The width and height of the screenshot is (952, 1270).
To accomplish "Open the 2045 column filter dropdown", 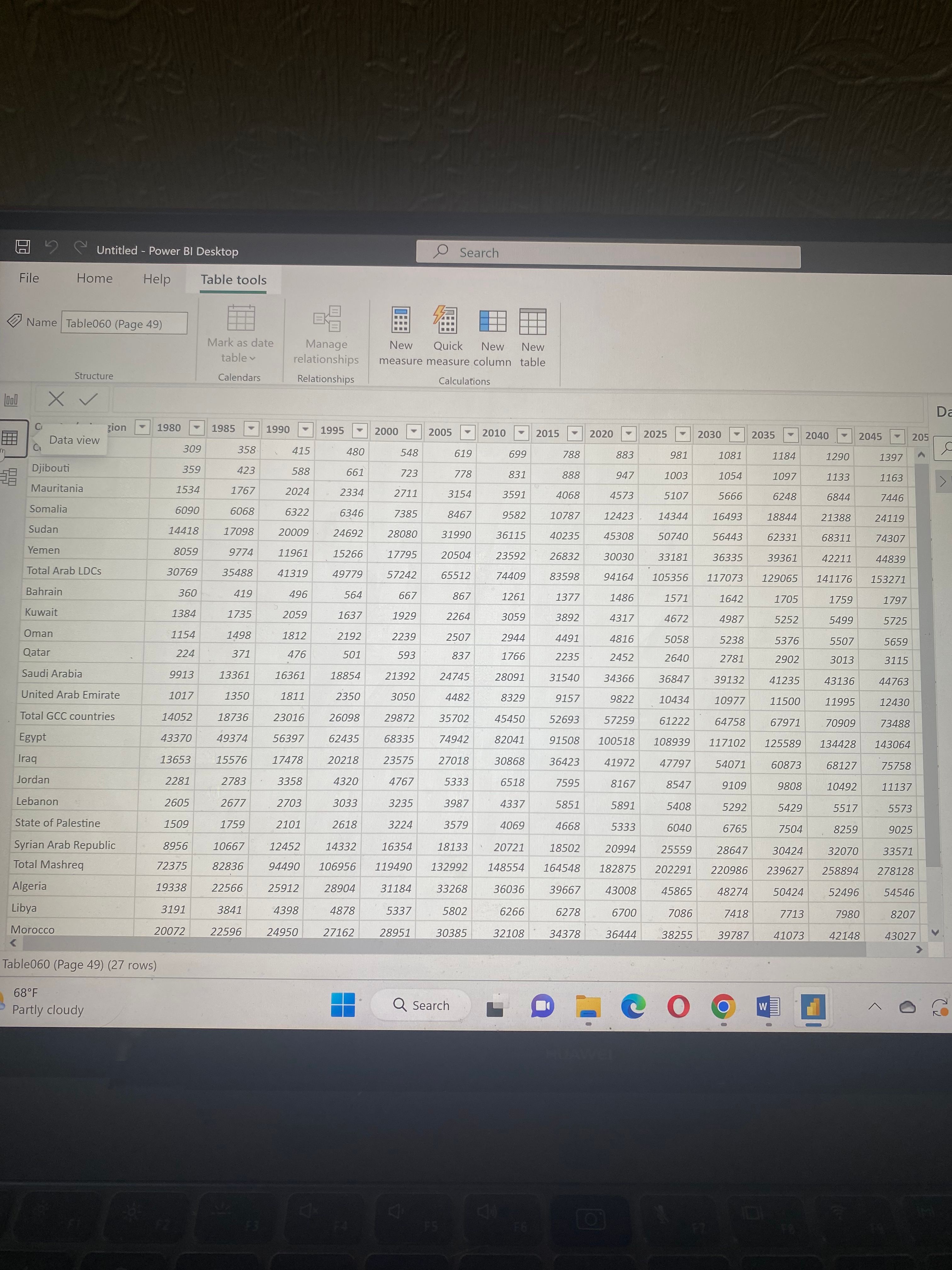I will click(x=898, y=436).
